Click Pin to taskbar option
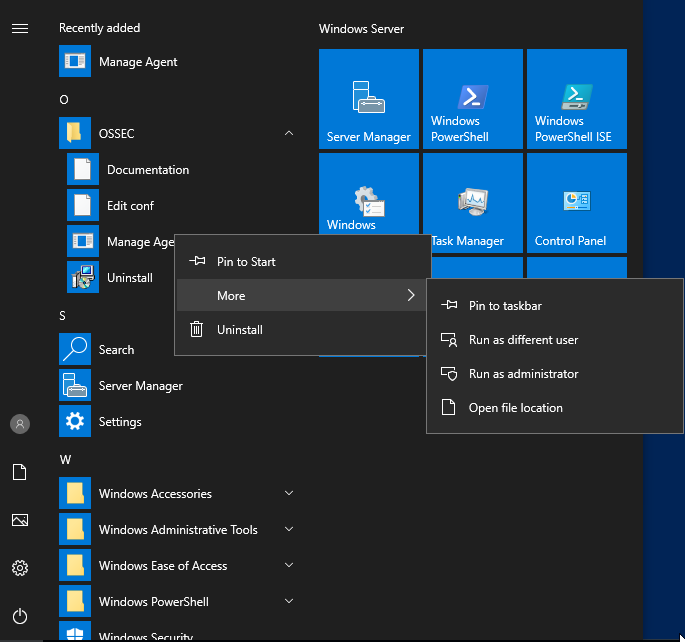Image resolution: width=685 pixels, height=642 pixels. point(505,306)
